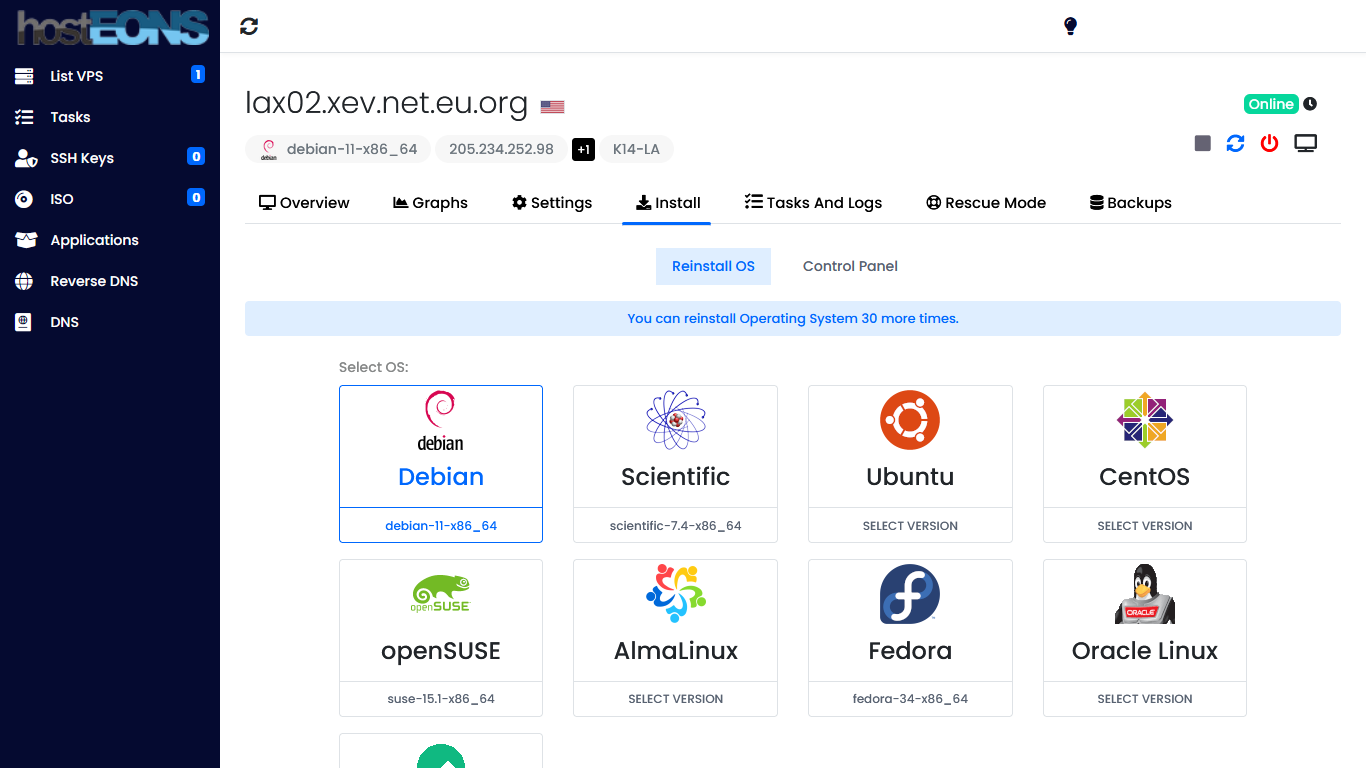Viewport: 1366px width, 768px height.
Task: Switch to the Rescue Mode tab
Action: 985,203
